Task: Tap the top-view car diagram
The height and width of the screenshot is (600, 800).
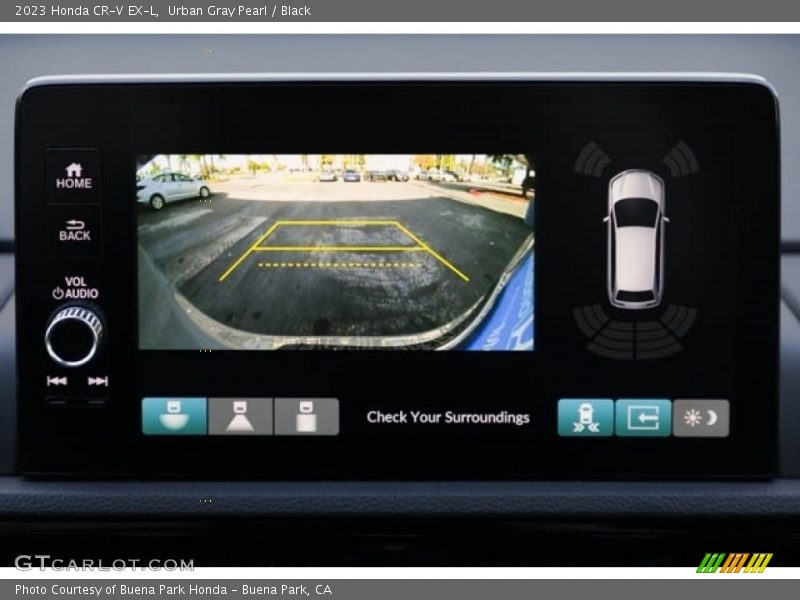Action: pos(636,238)
